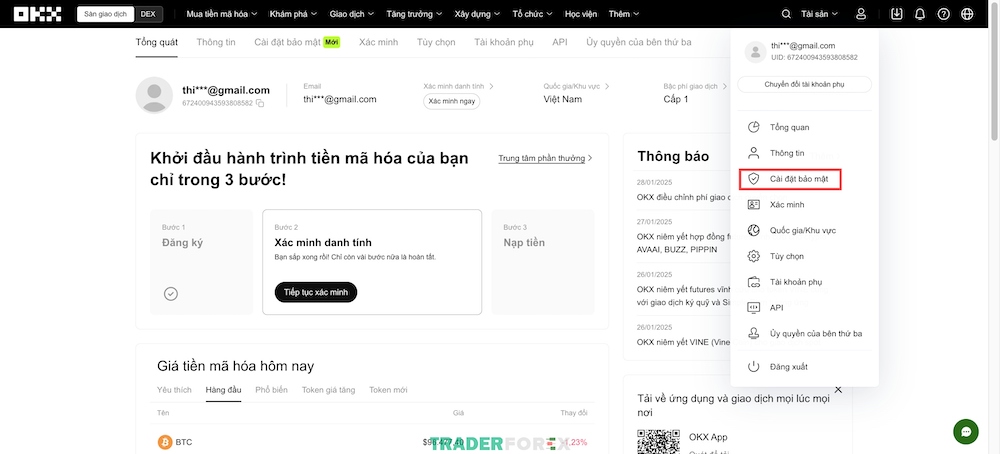The height and width of the screenshot is (454, 1000).
Task: Click the Cài đặt bảo mật shield icon
Action: tap(753, 179)
